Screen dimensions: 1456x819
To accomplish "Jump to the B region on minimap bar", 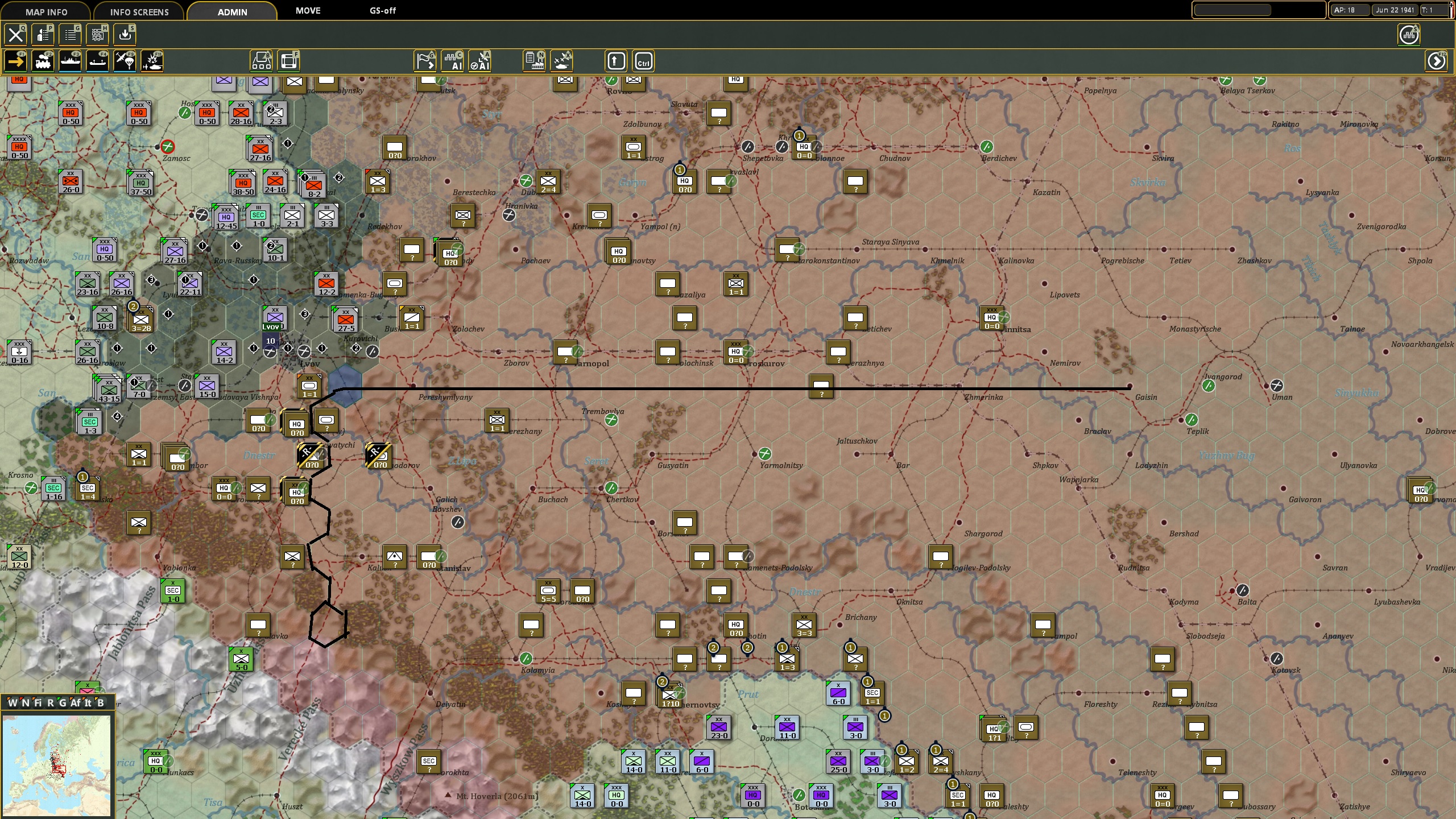I will 101,702.
